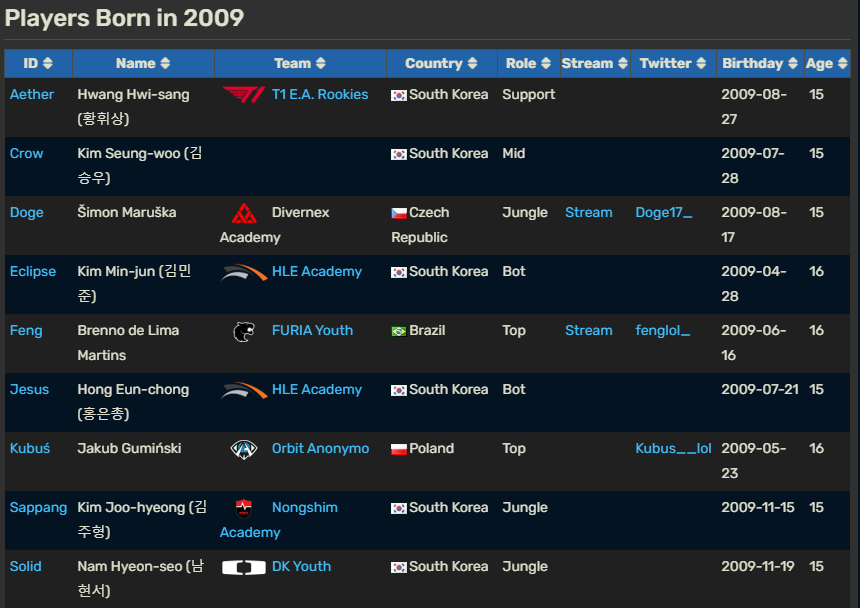Click the ID column header

tap(38, 64)
